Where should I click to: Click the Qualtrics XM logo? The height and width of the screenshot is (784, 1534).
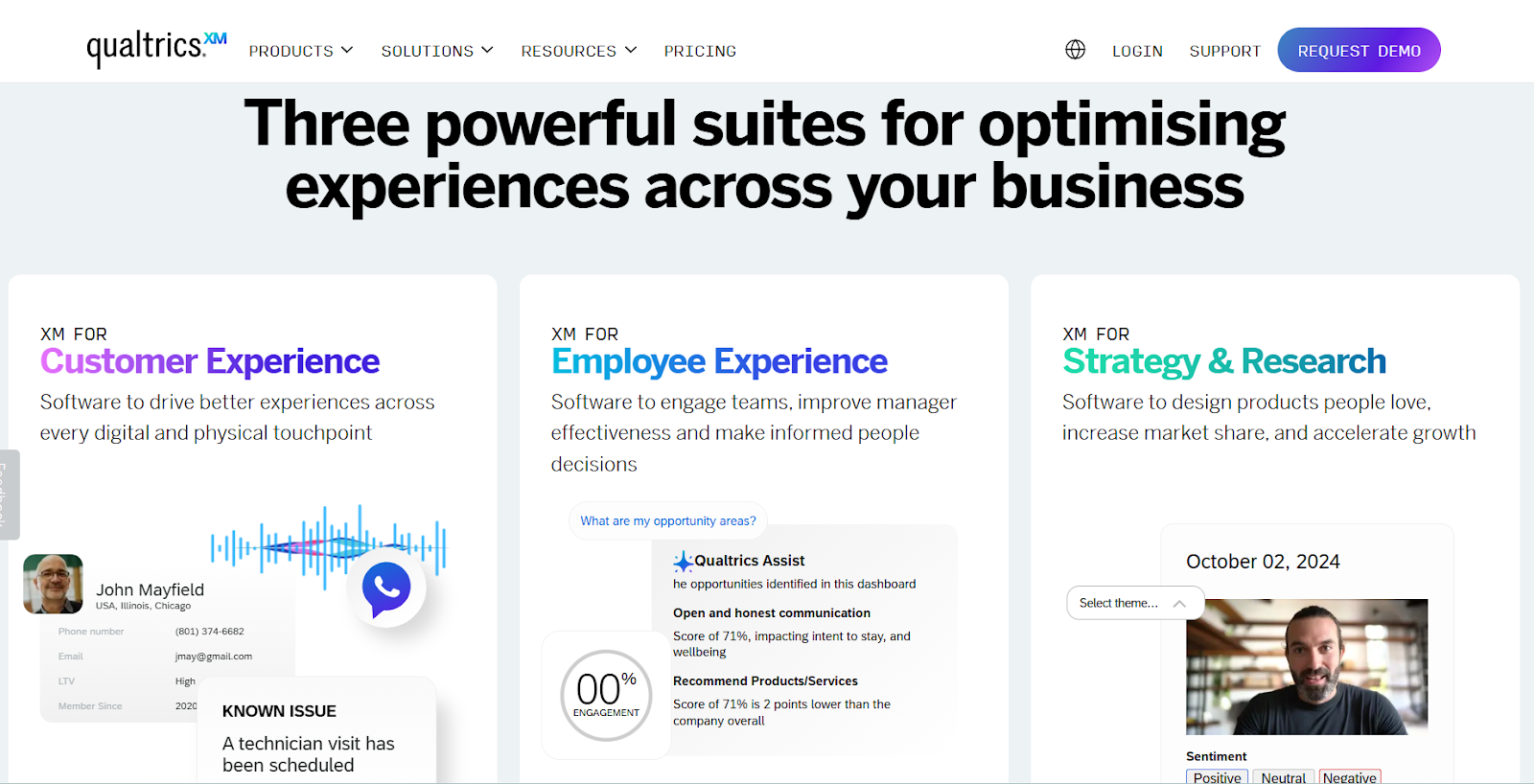[x=156, y=47]
